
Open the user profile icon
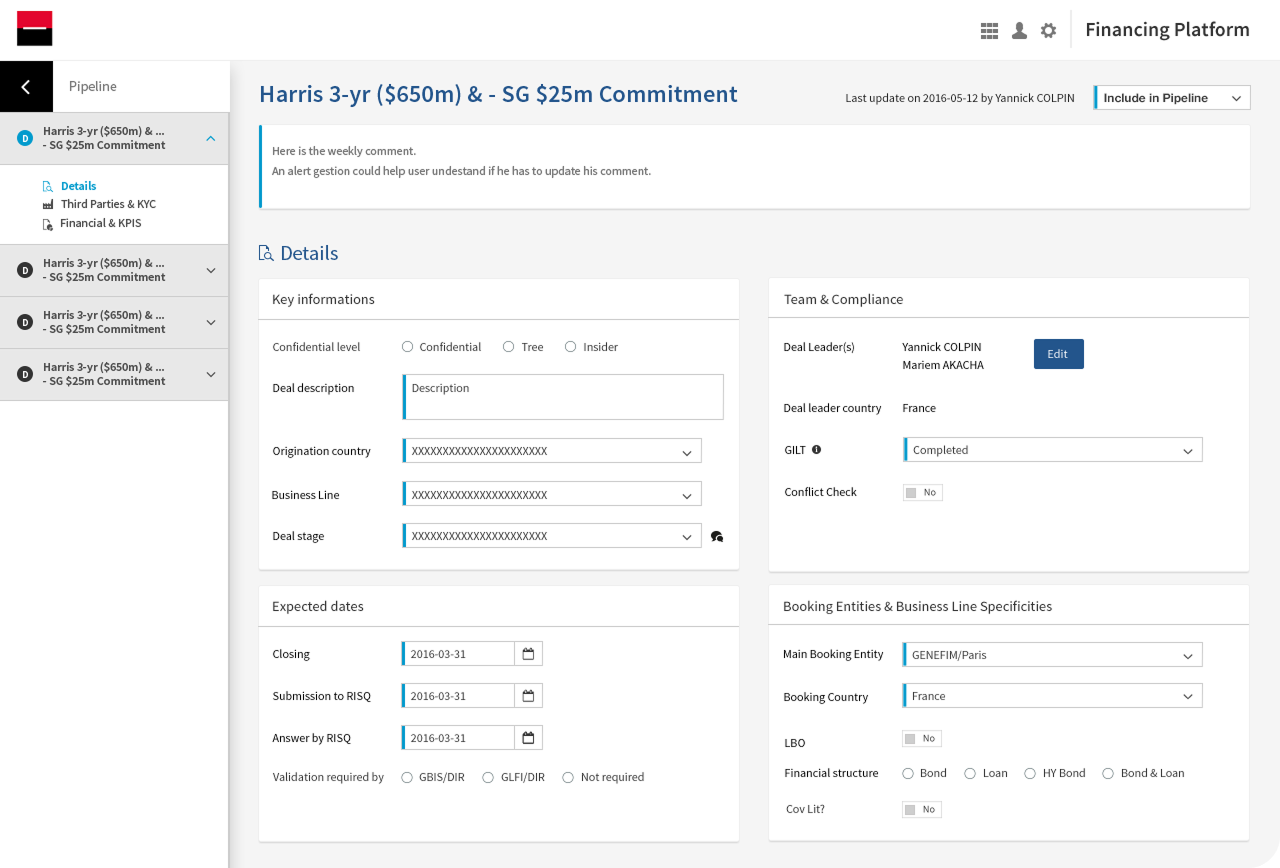click(1019, 30)
